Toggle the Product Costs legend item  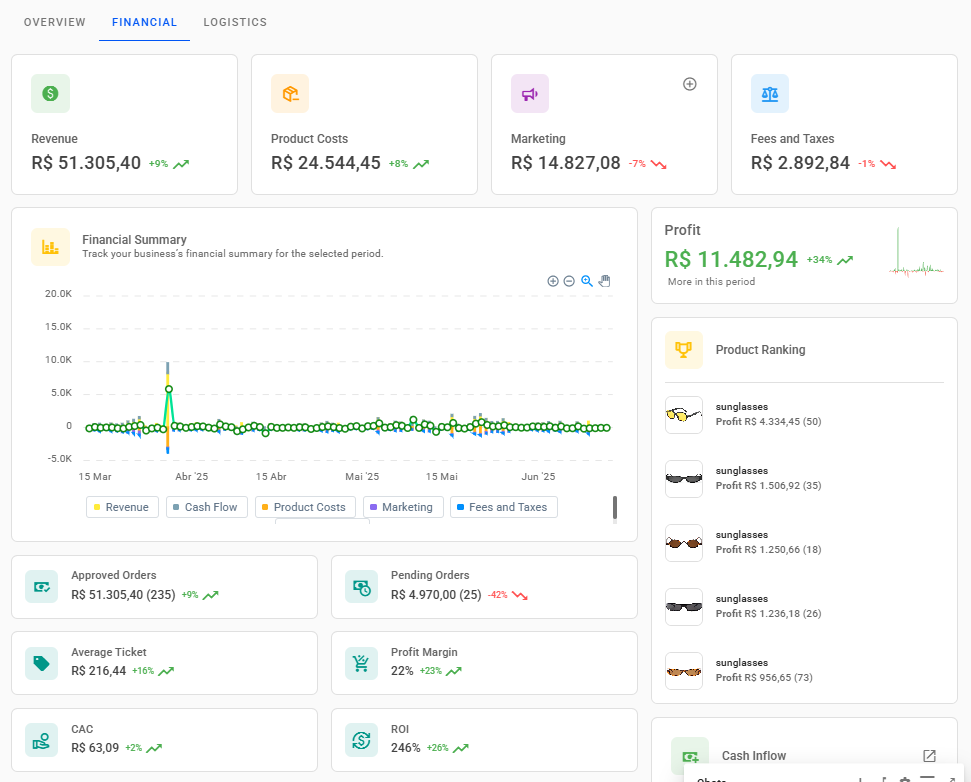(x=303, y=507)
